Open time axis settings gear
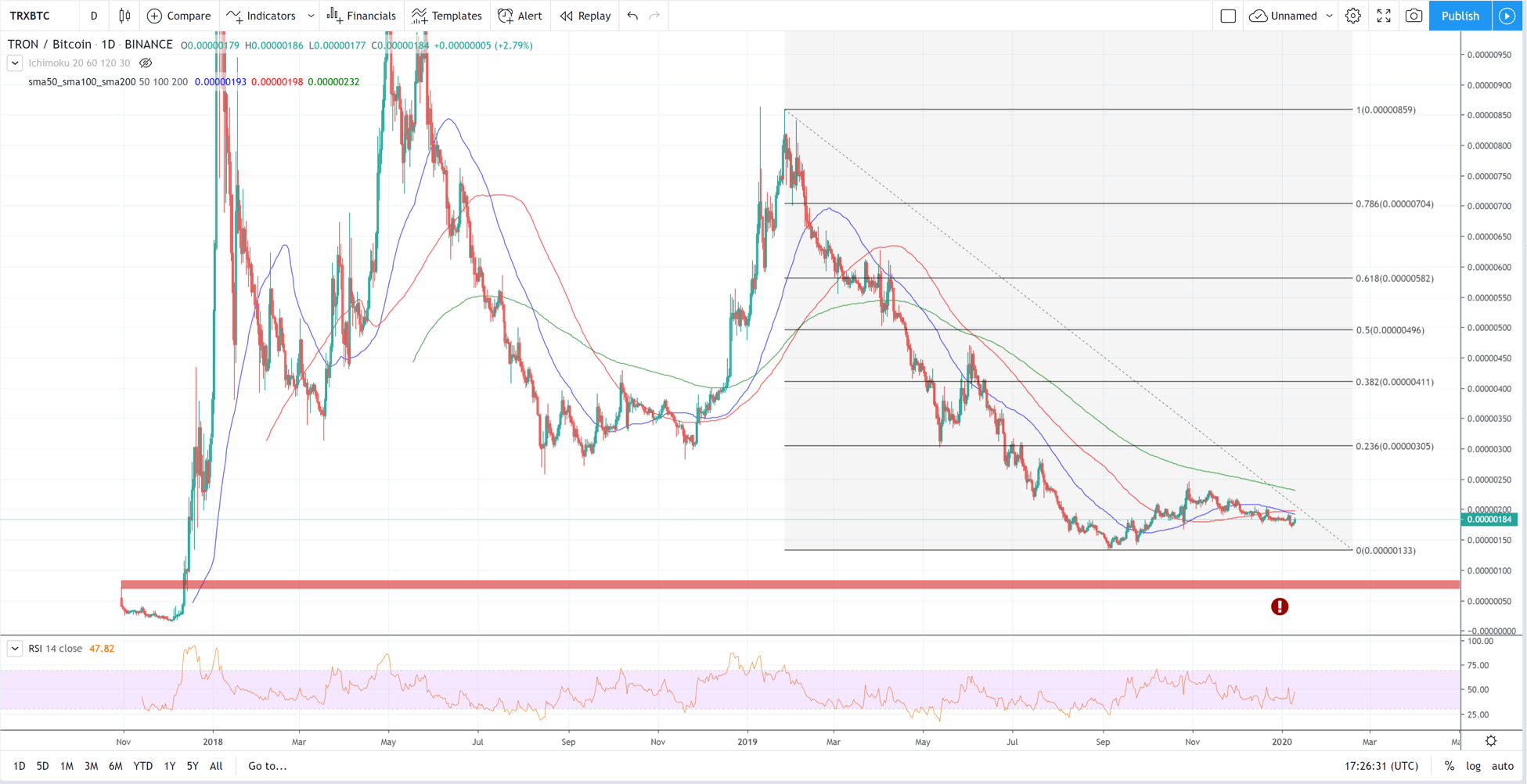This screenshot has height=784, width=1527. 1491,741
